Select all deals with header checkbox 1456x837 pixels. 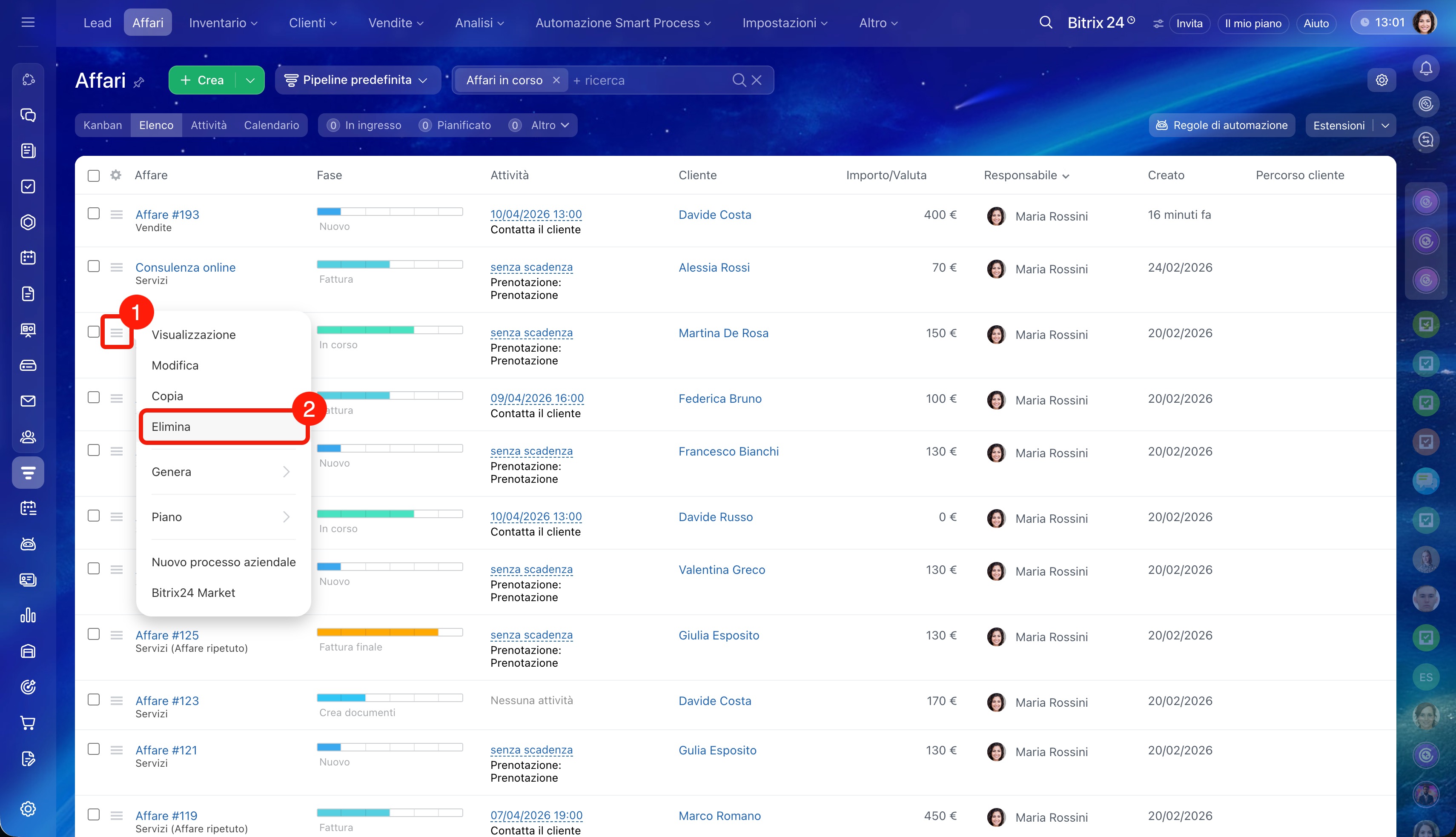(x=94, y=175)
